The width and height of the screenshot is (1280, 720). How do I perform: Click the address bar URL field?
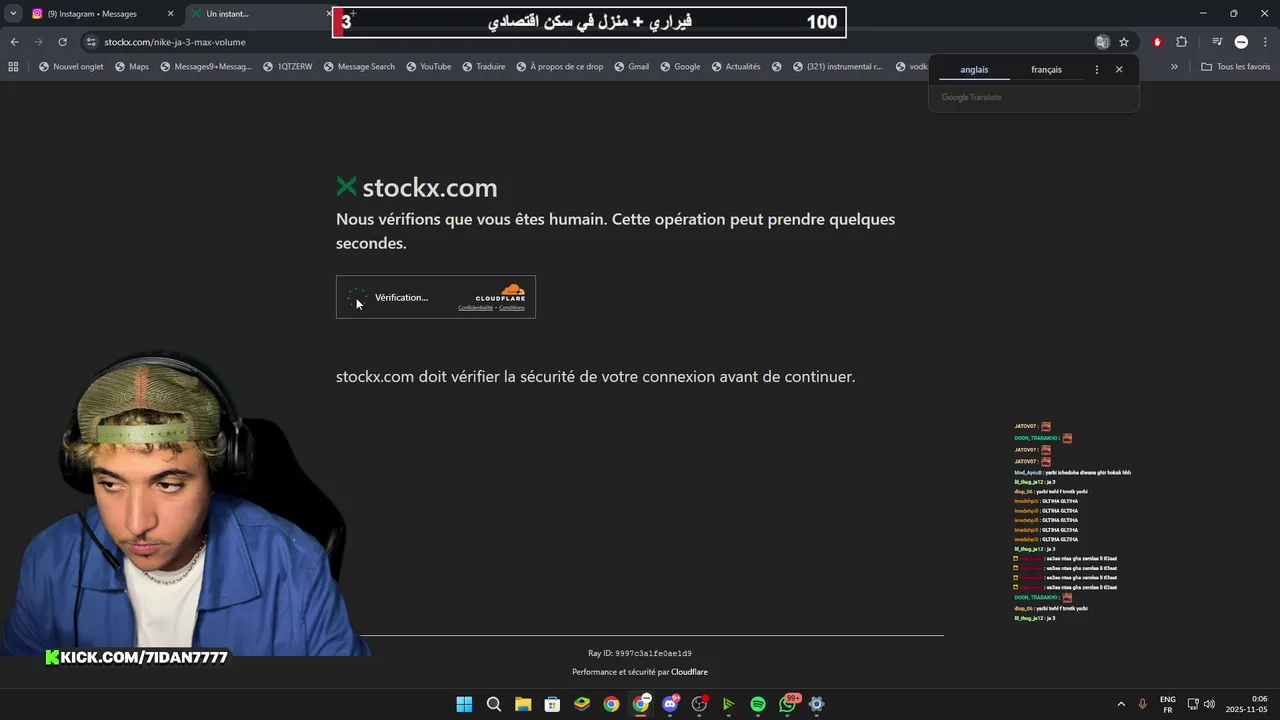[x=590, y=42]
